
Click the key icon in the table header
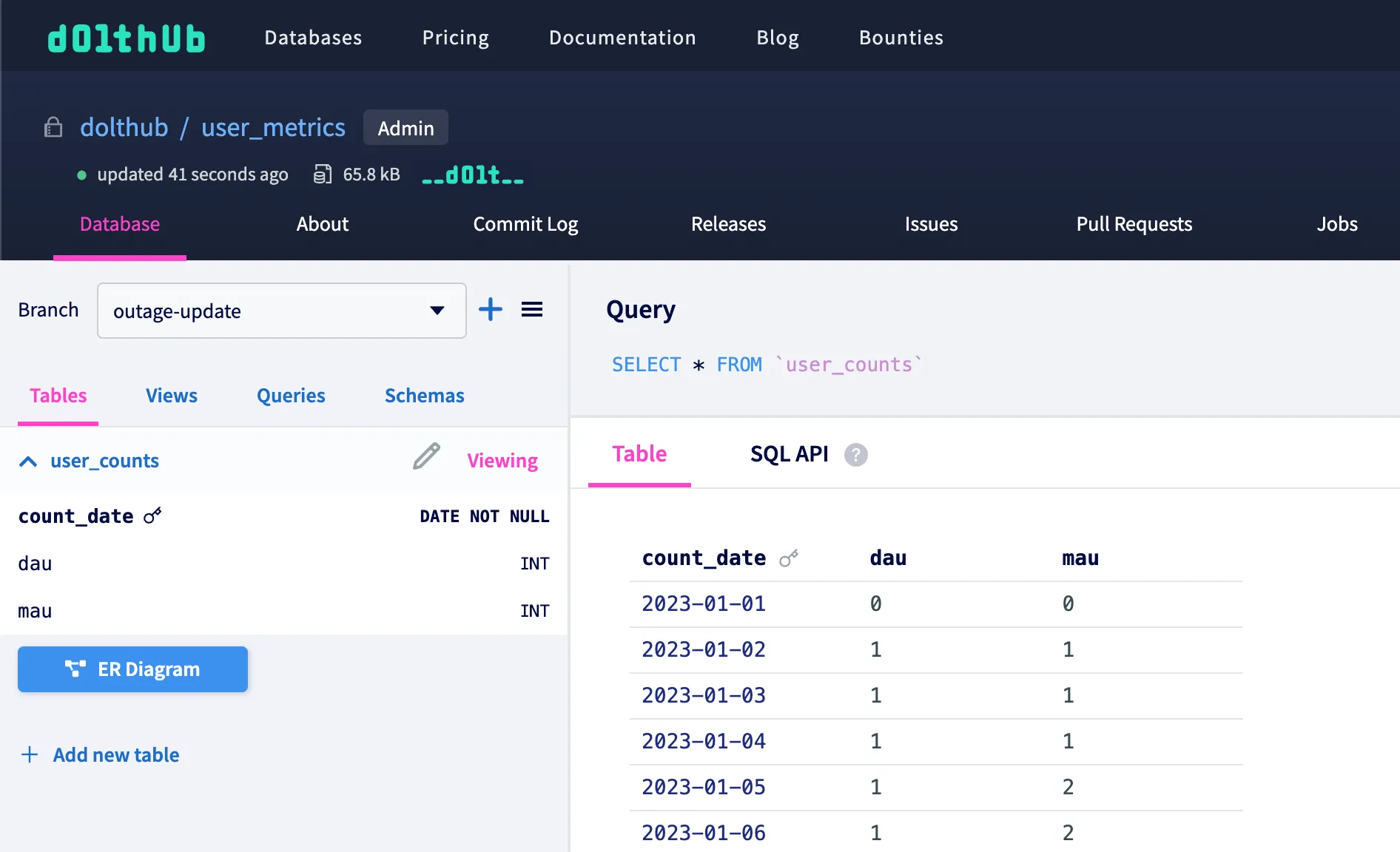point(789,558)
